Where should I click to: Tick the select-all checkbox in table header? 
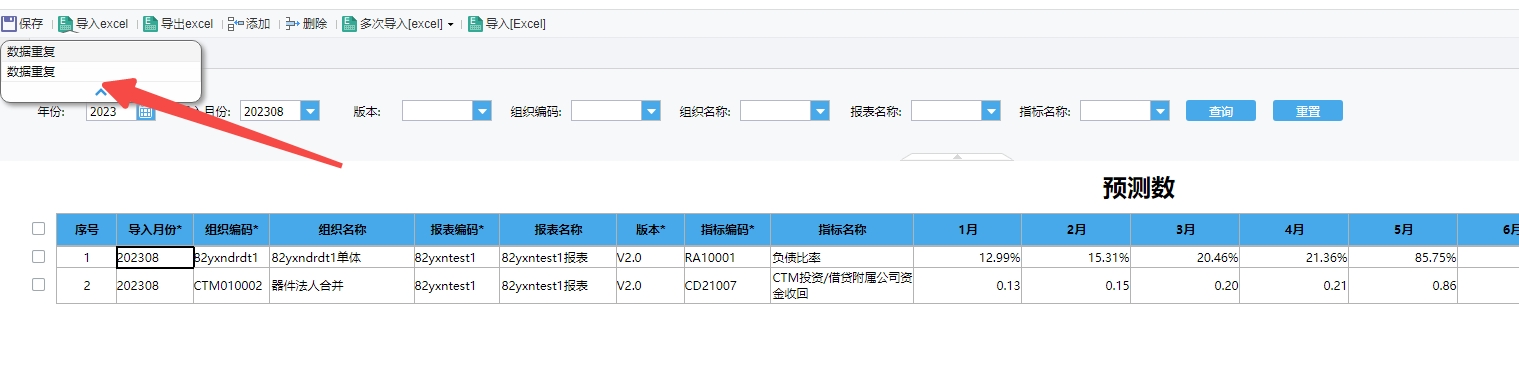(x=38, y=229)
